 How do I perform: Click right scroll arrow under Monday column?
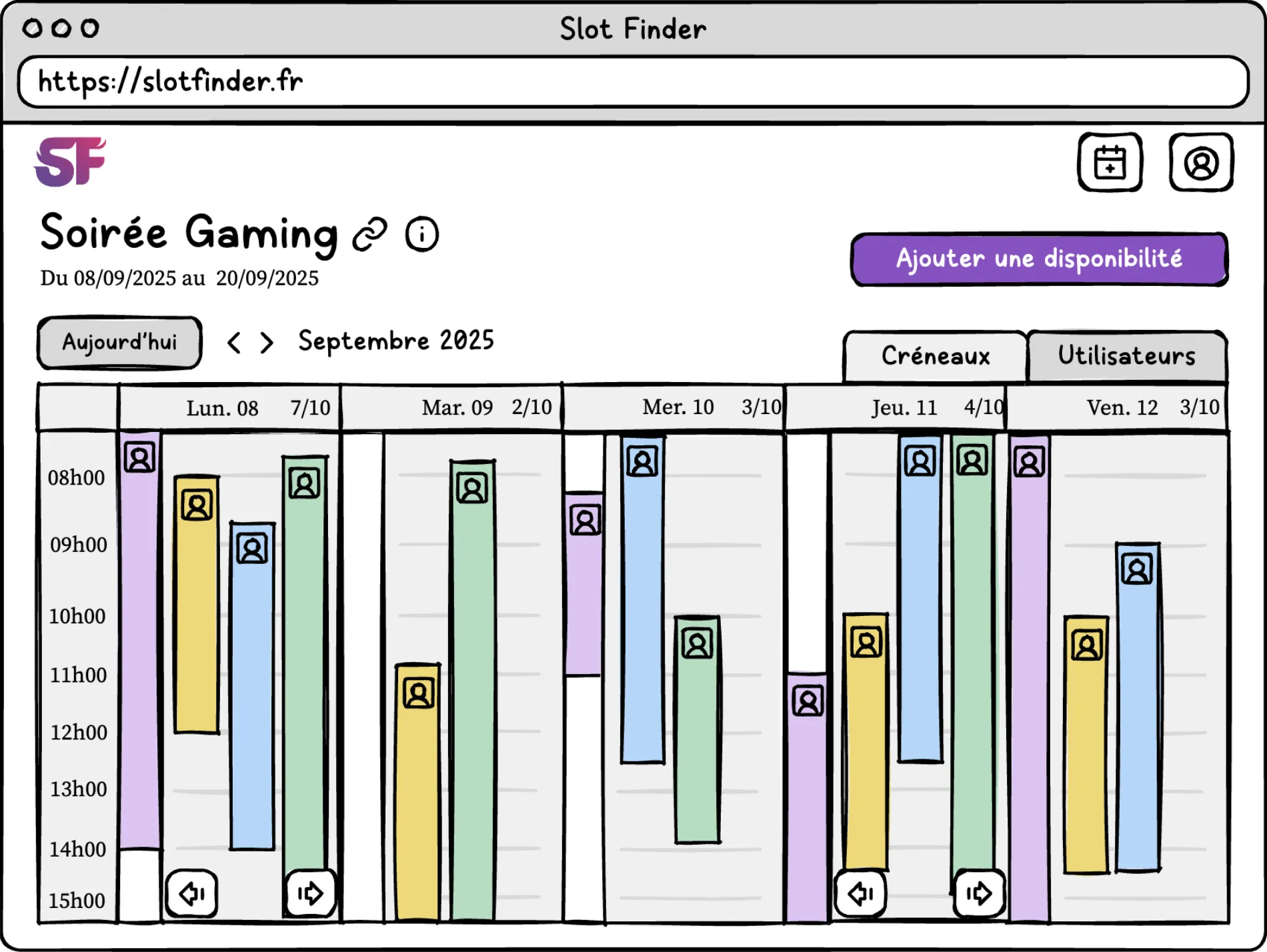pyautogui.click(x=310, y=893)
